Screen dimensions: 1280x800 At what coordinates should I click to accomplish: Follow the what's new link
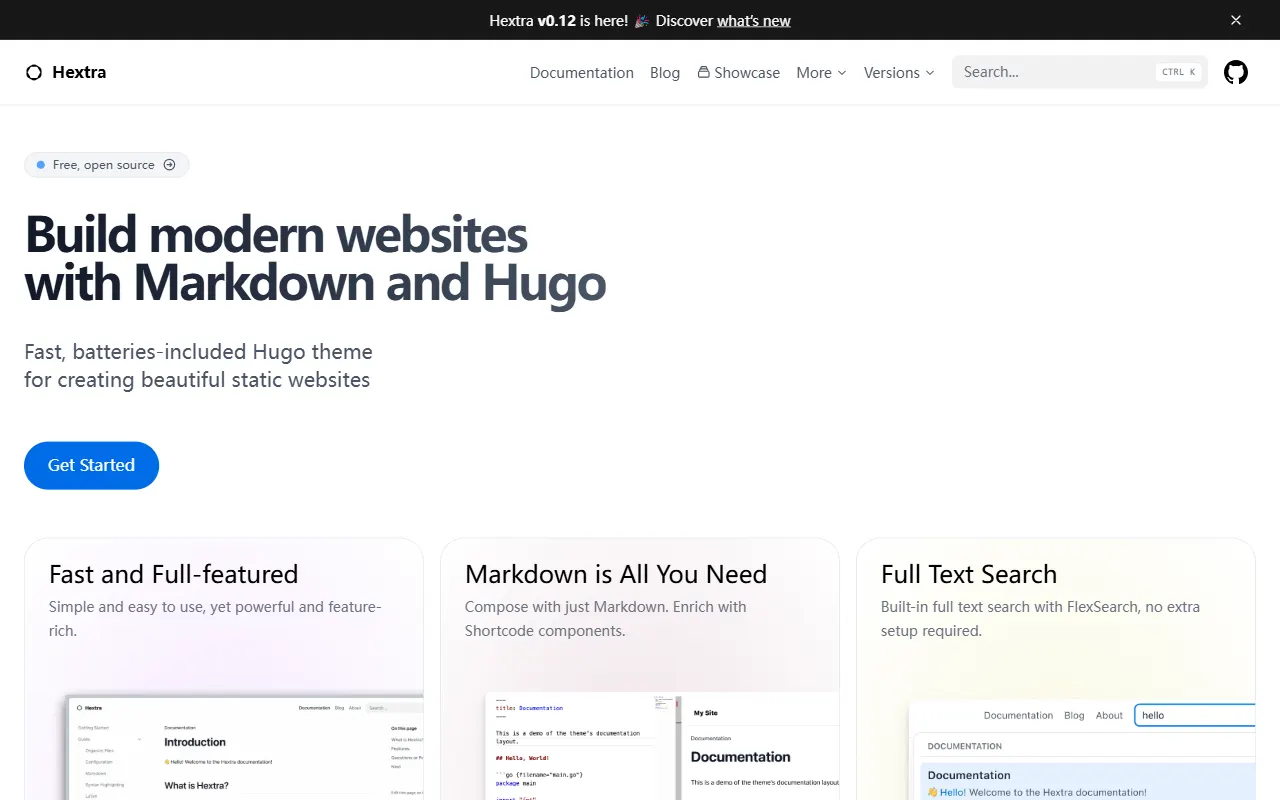[x=754, y=20]
